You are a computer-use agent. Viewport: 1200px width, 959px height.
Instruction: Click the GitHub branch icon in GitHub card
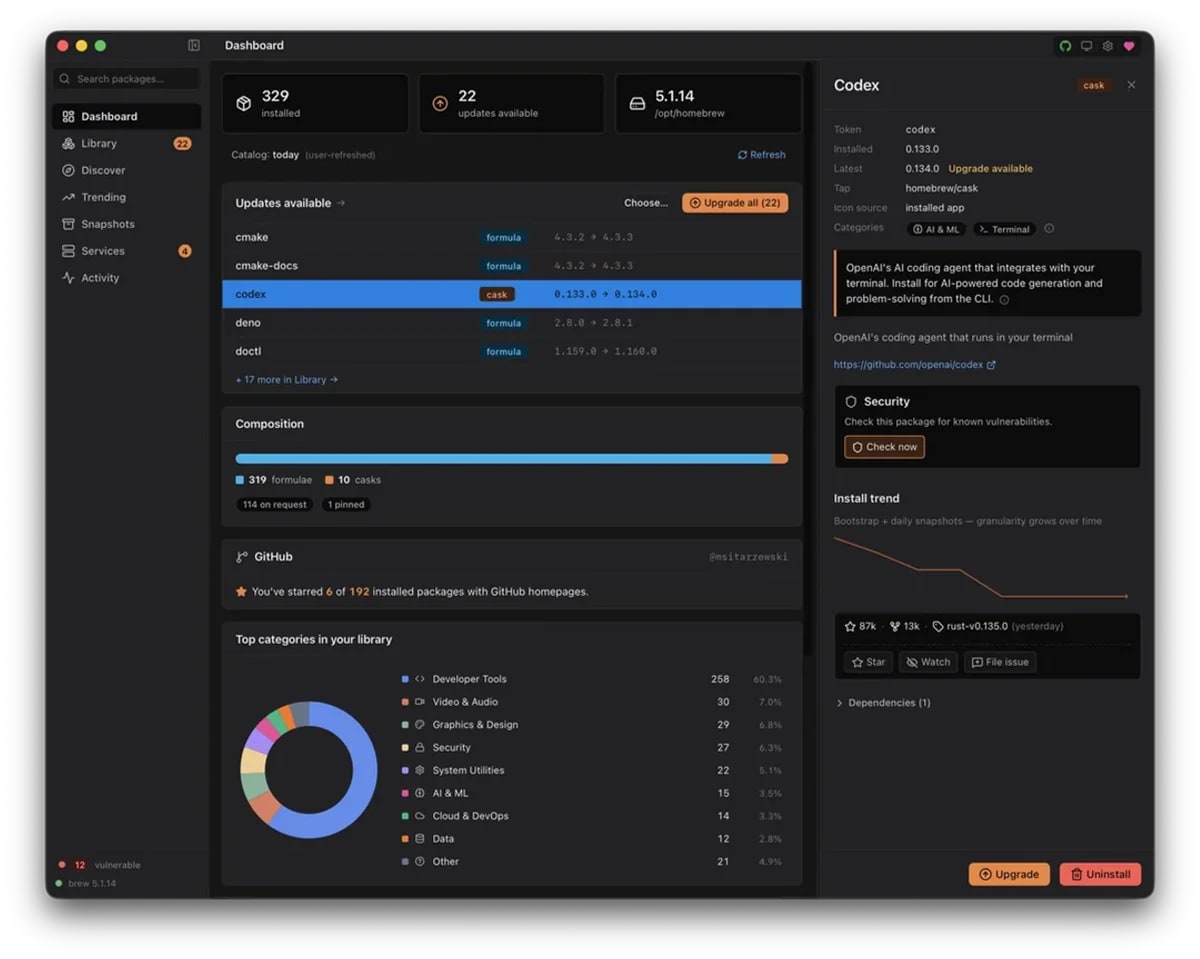[x=242, y=557]
